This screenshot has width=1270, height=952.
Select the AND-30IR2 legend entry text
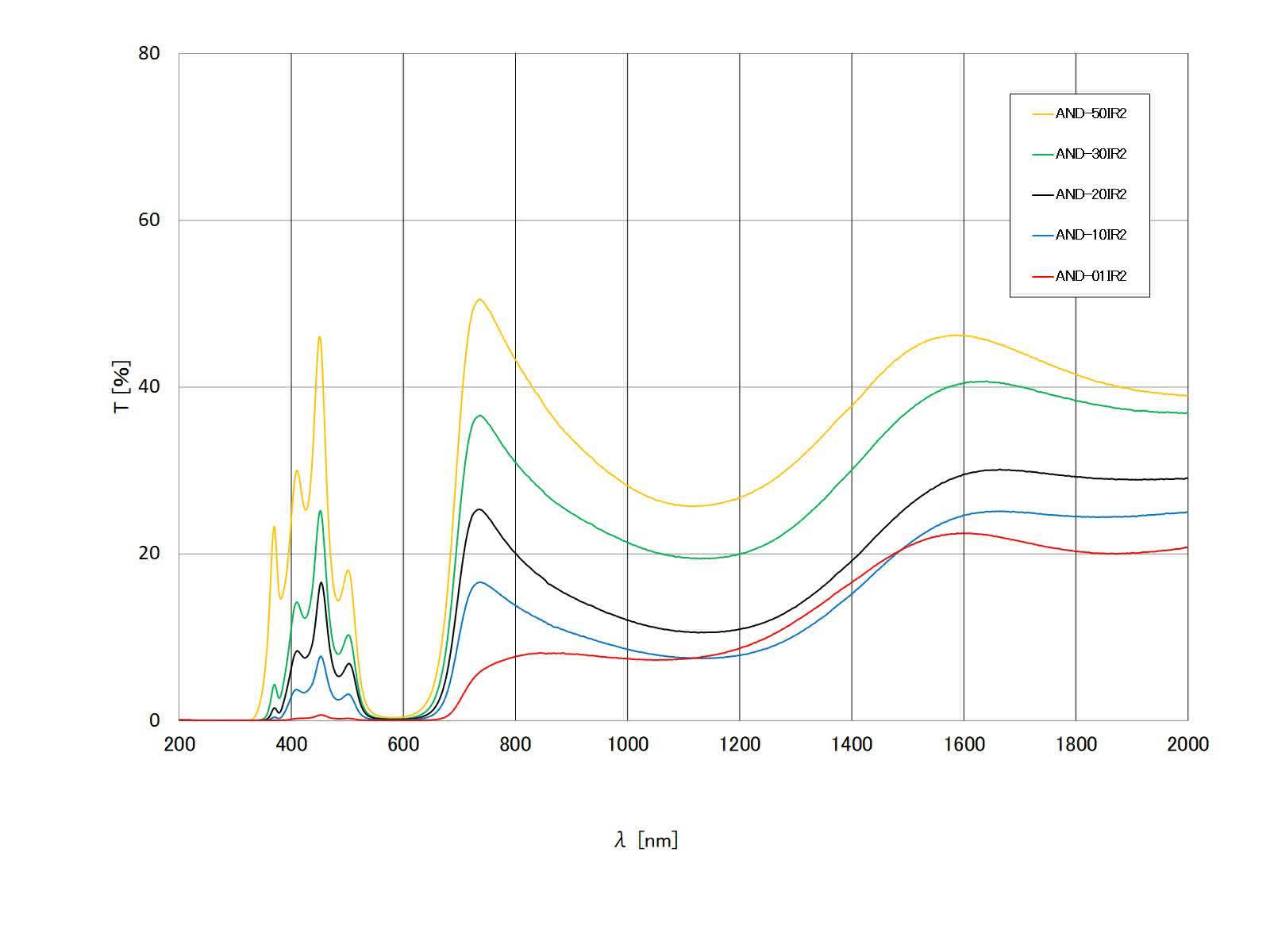pyautogui.click(x=1091, y=154)
